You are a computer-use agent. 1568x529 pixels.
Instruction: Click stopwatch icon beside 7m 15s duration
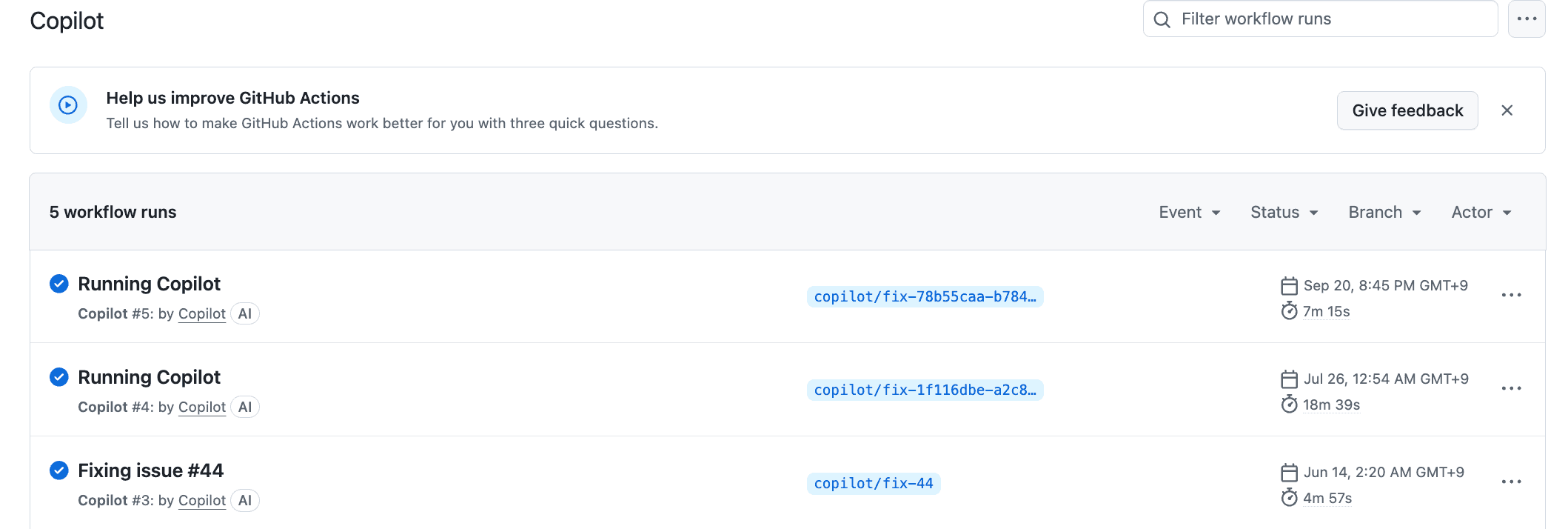click(x=1289, y=310)
